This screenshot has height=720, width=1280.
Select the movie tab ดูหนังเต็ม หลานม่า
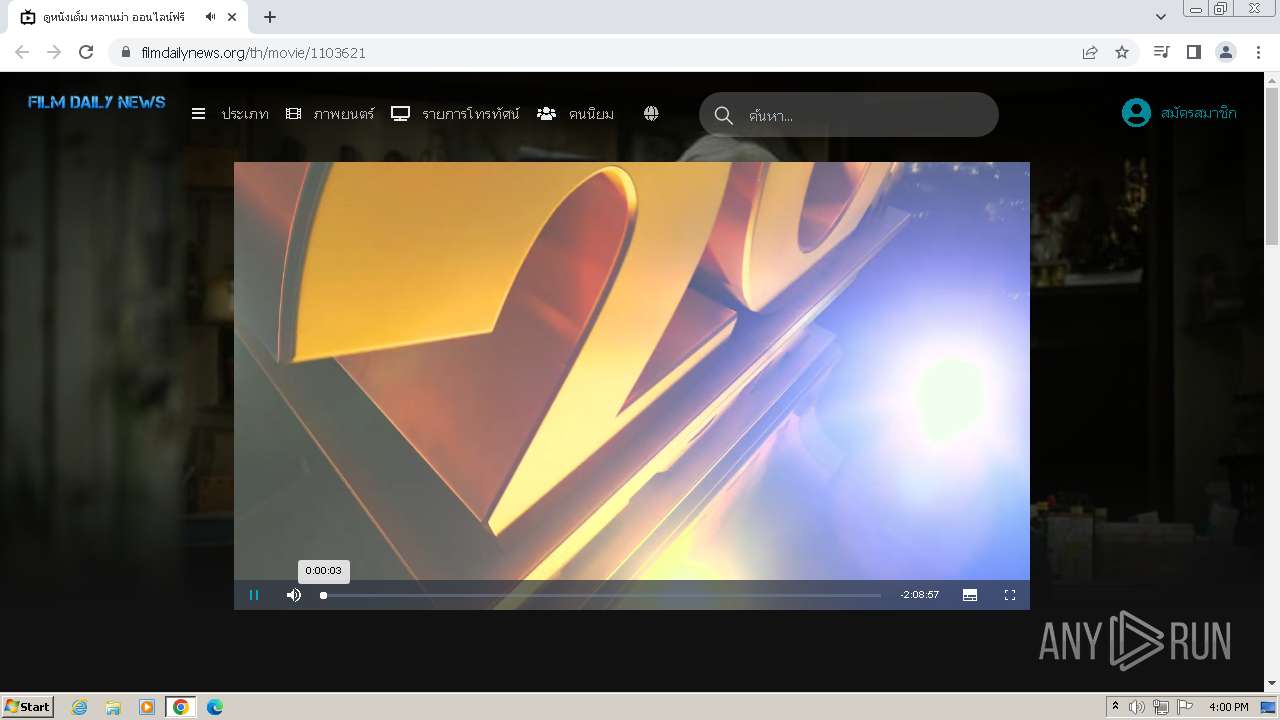pos(114,17)
